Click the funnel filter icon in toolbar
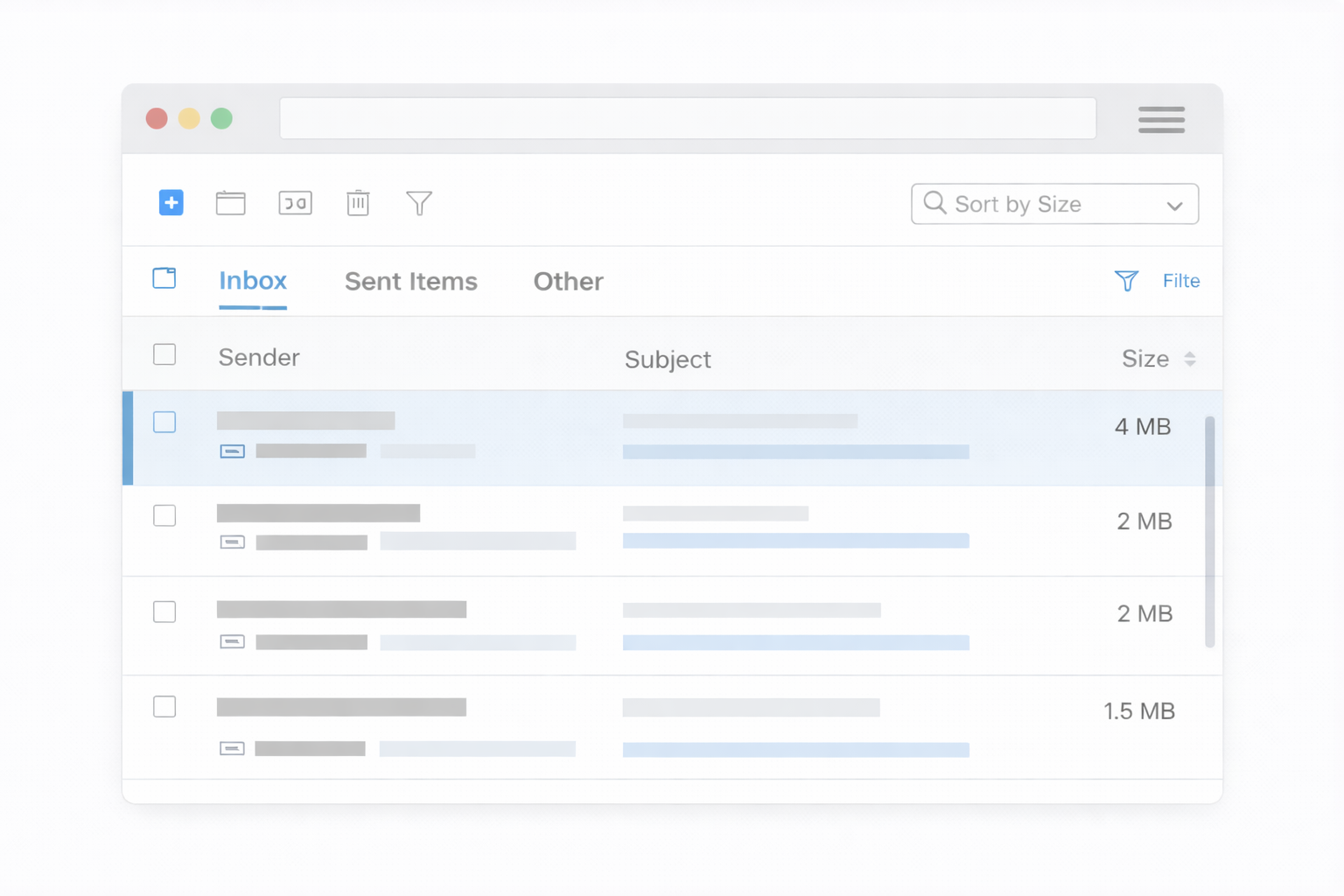1344x896 pixels. pyautogui.click(x=419, y=203)
